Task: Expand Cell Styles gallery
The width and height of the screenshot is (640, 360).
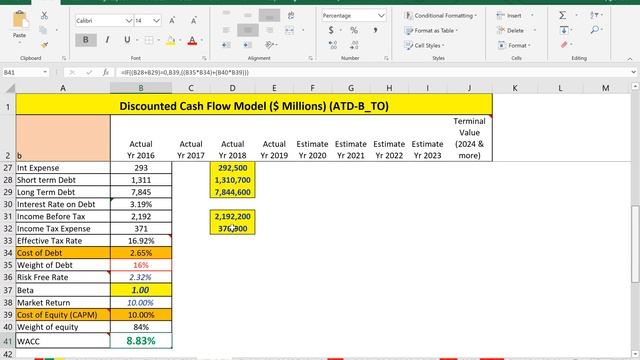Action: pos(424,45)
